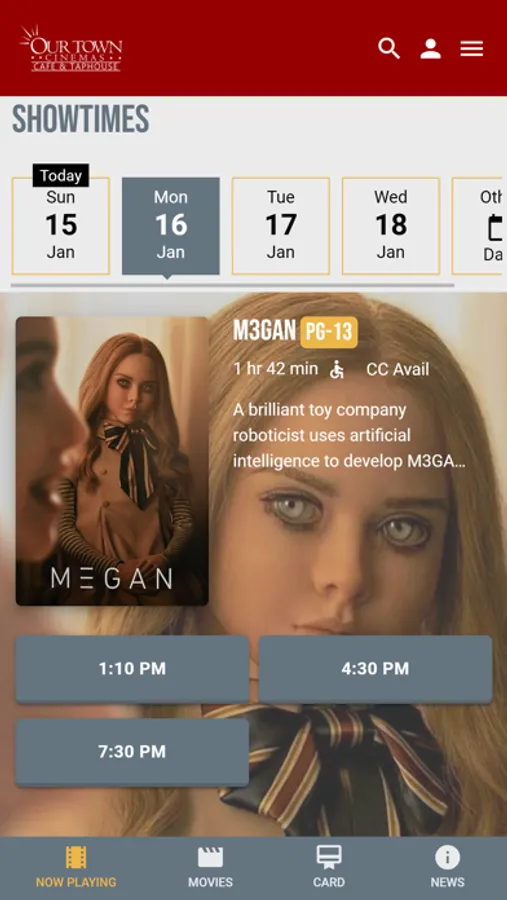Choose the 1:10 PM showtime
507x900 pixels.
pos(132,669)
